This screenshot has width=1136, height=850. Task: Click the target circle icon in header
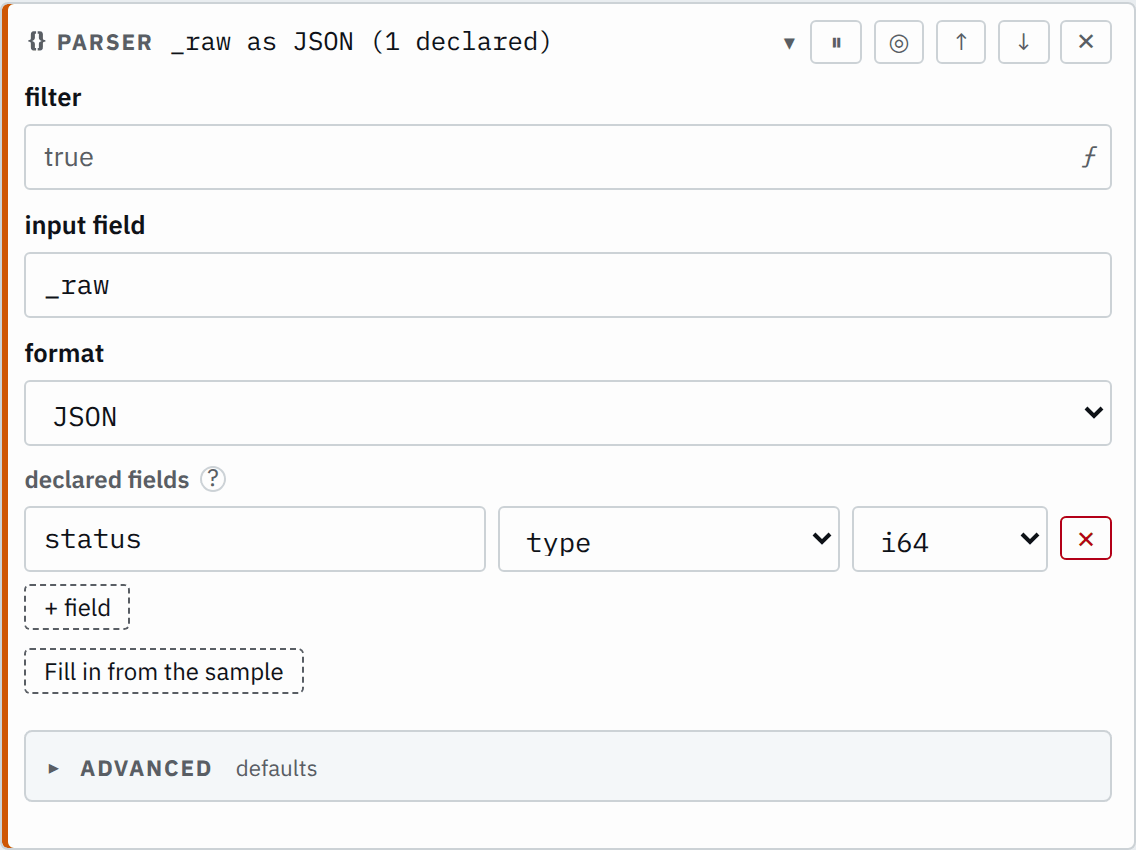898,43
